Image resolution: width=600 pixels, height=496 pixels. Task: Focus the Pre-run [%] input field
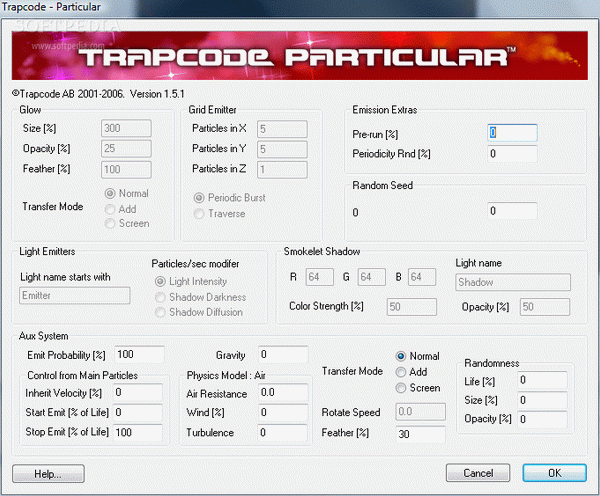coord(512,133)
